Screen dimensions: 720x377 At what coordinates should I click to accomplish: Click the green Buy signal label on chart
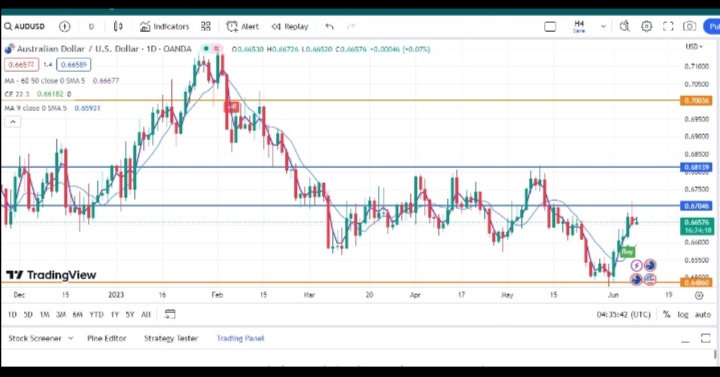(x=627, y=252)
